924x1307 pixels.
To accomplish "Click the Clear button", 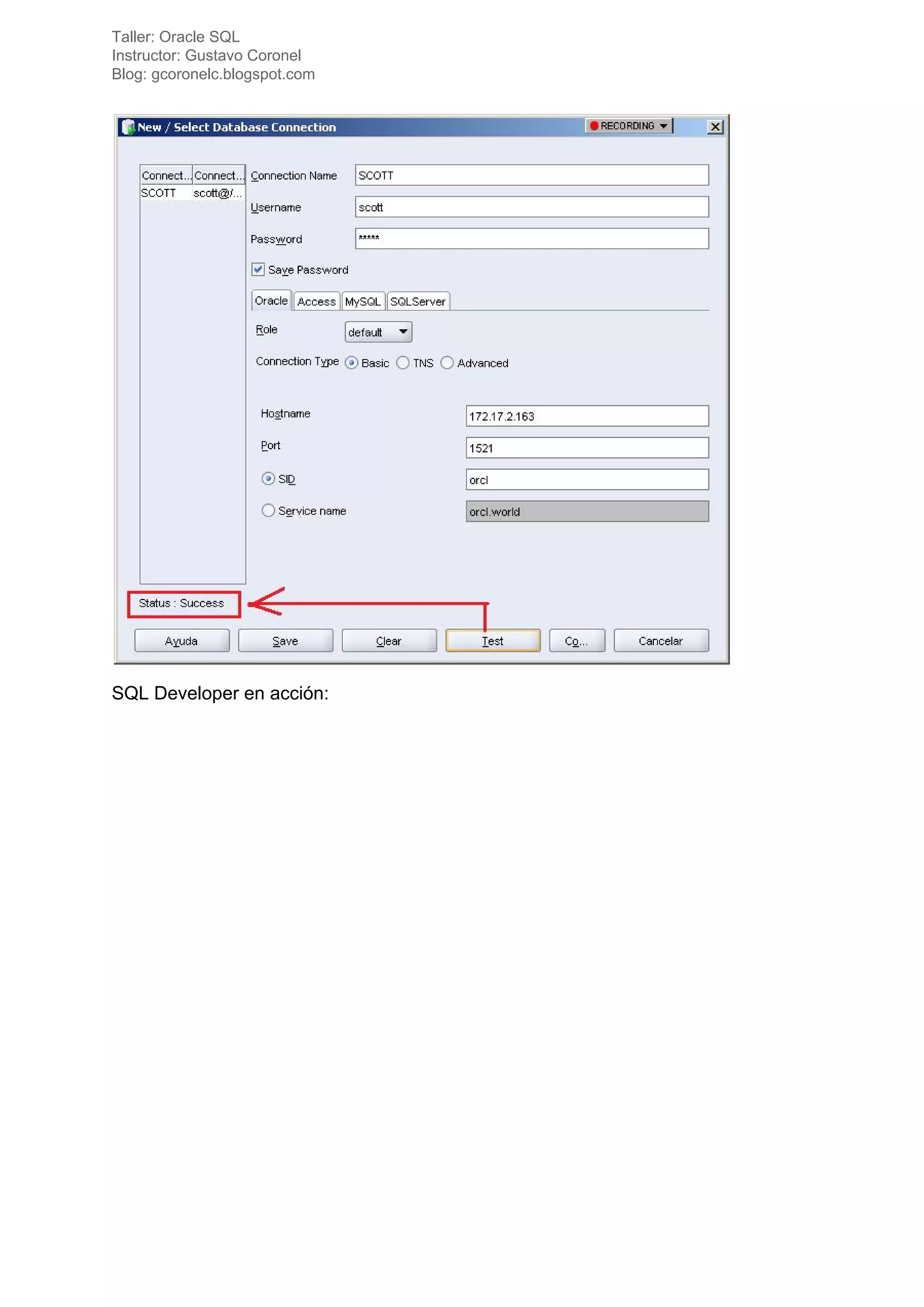I will tap(389, 641).
